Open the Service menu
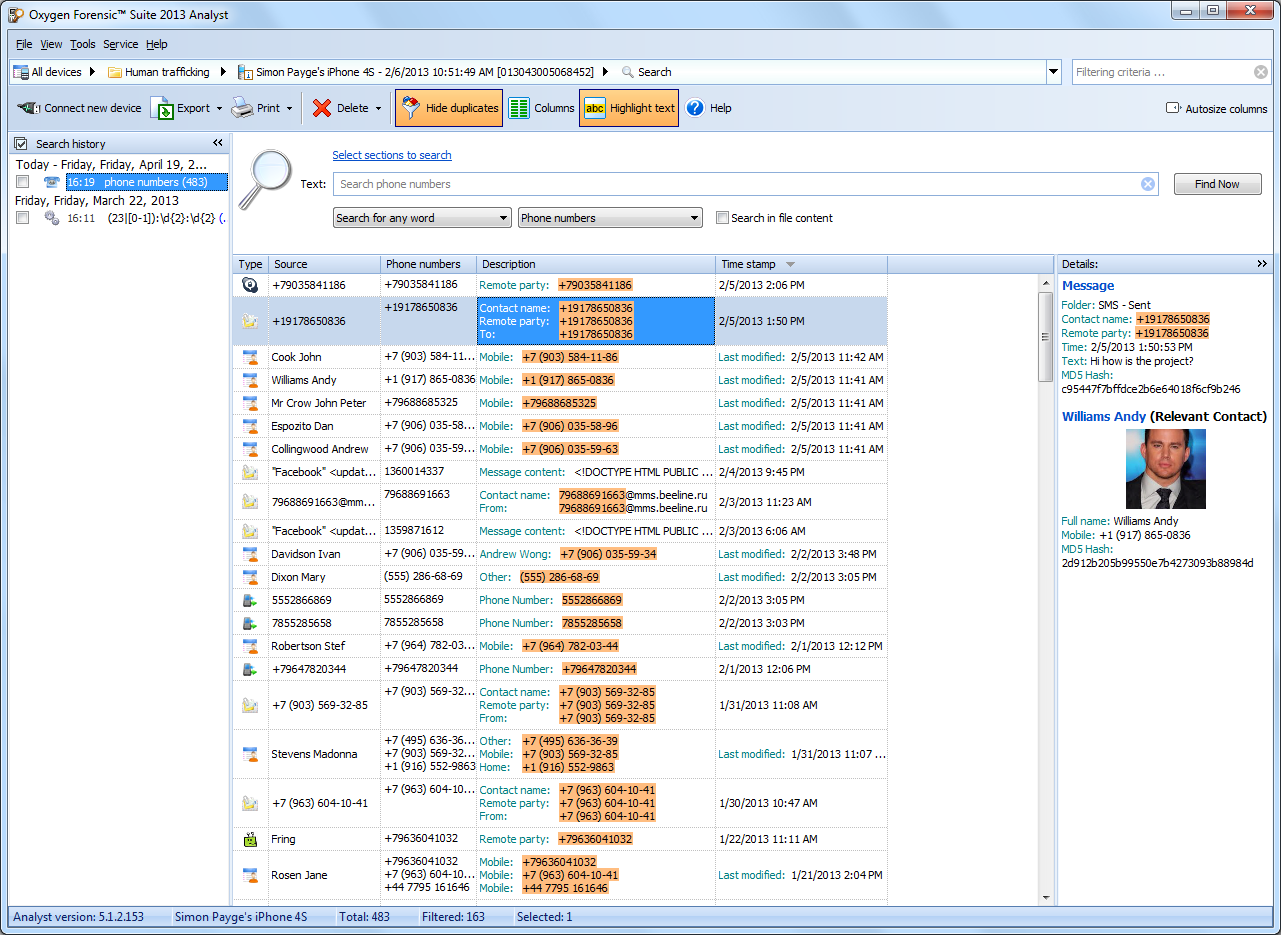1281x935 pixels. coord(121,44)
